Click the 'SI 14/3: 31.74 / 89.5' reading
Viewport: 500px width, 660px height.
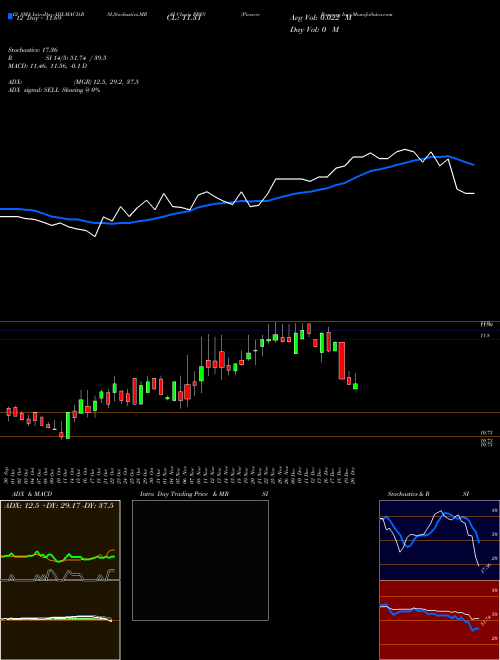pos(76,58)
